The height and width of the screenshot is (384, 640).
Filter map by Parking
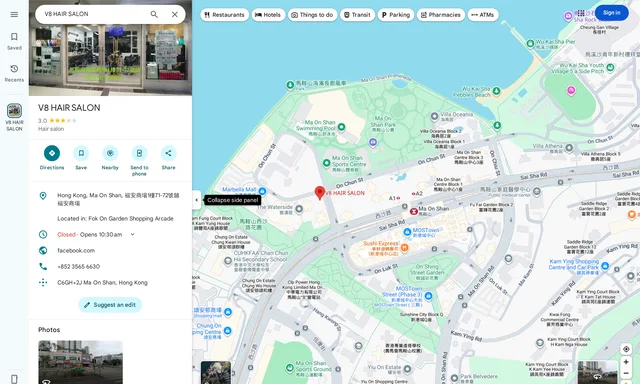click(396, 15)
